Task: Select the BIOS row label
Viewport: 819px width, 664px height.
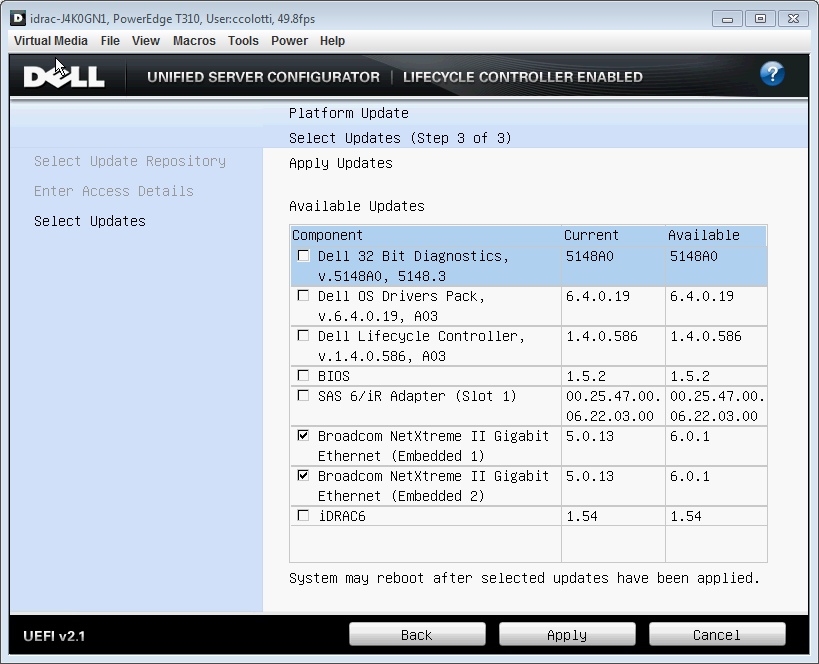Action: pyautogui.click(x=334, y=376)
